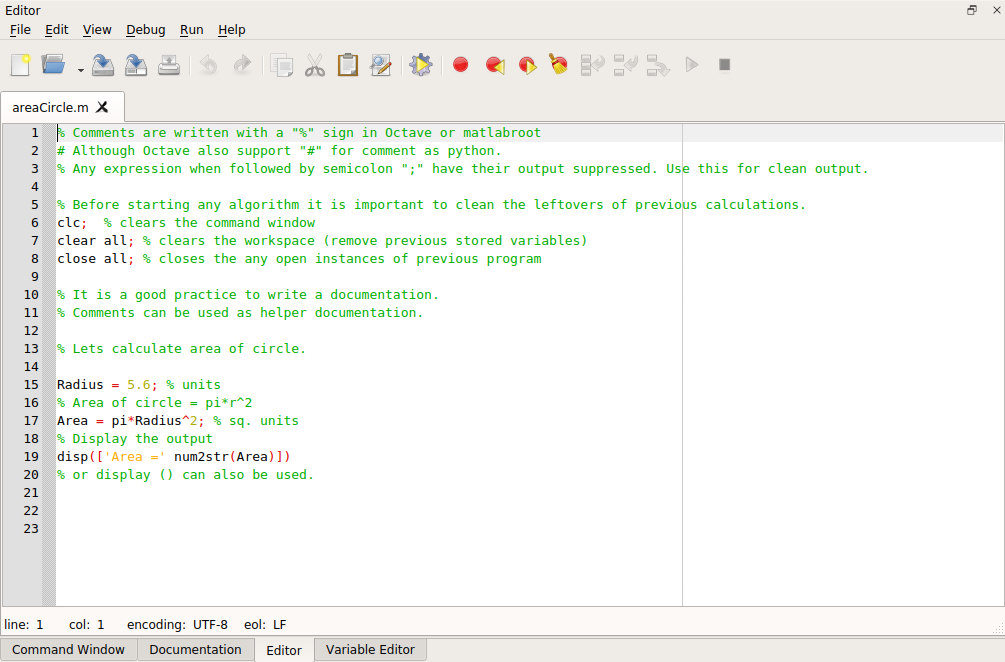Toggle a breakpoint on the current line
The image size is (1005, 662).
click(x=460, y=64)
